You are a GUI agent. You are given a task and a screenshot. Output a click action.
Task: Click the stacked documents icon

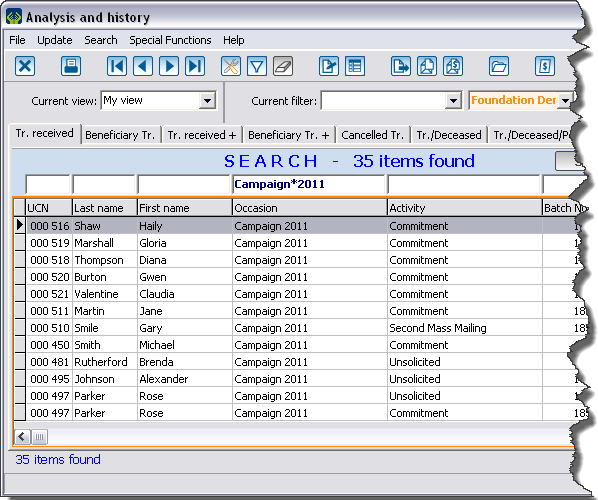(427, 66)
